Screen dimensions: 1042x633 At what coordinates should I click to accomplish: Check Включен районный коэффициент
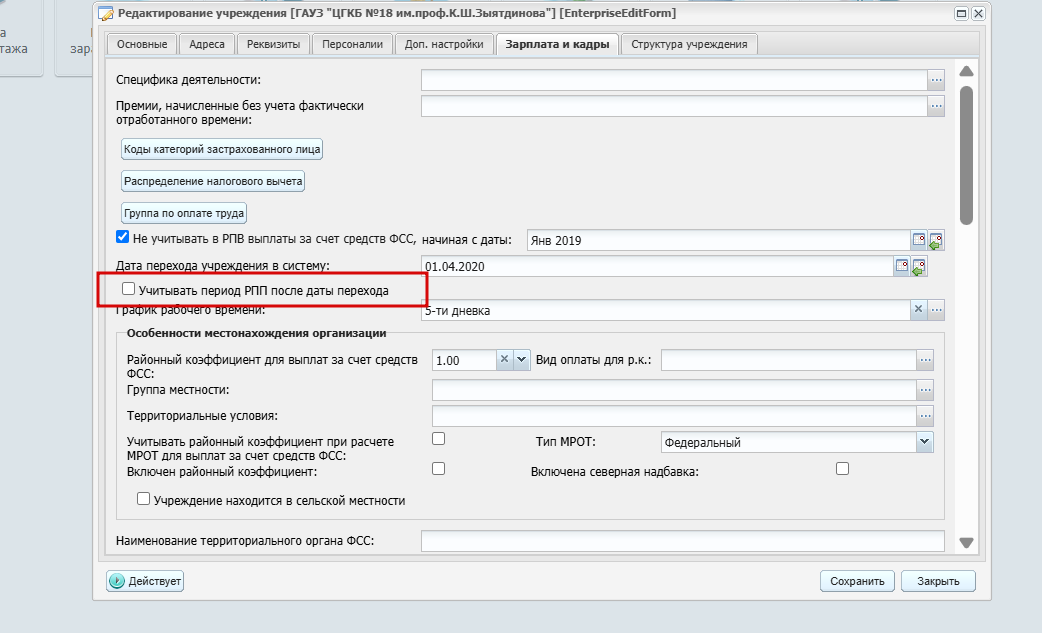pyautogui.click(x=439, y=469)
